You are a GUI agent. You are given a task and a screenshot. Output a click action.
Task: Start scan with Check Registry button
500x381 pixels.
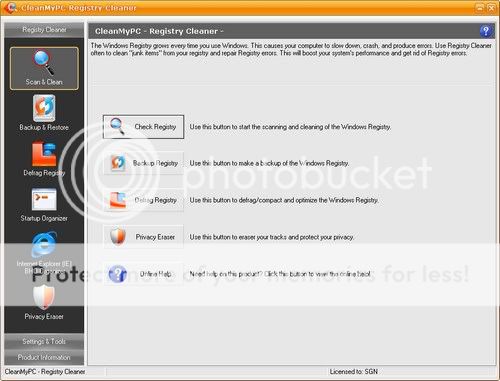coord(143,127)
